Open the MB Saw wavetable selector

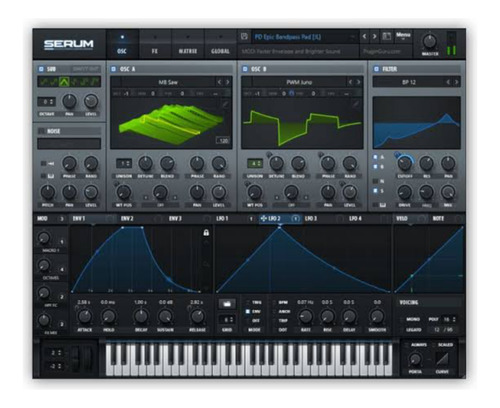point(168,82)
